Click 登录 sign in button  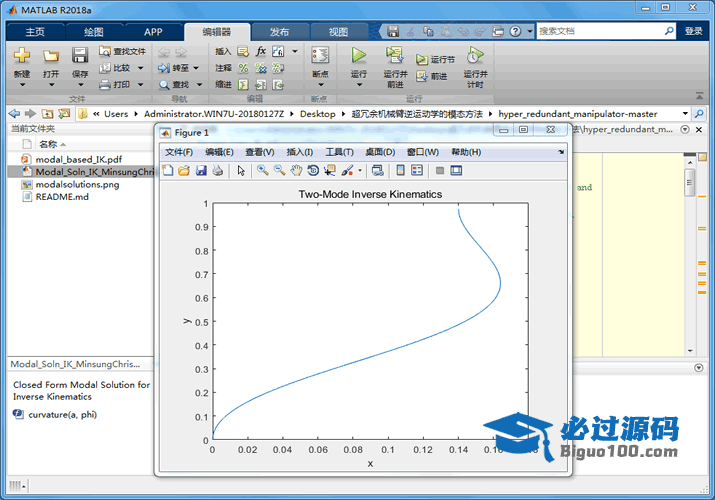[x=694, y=31]
